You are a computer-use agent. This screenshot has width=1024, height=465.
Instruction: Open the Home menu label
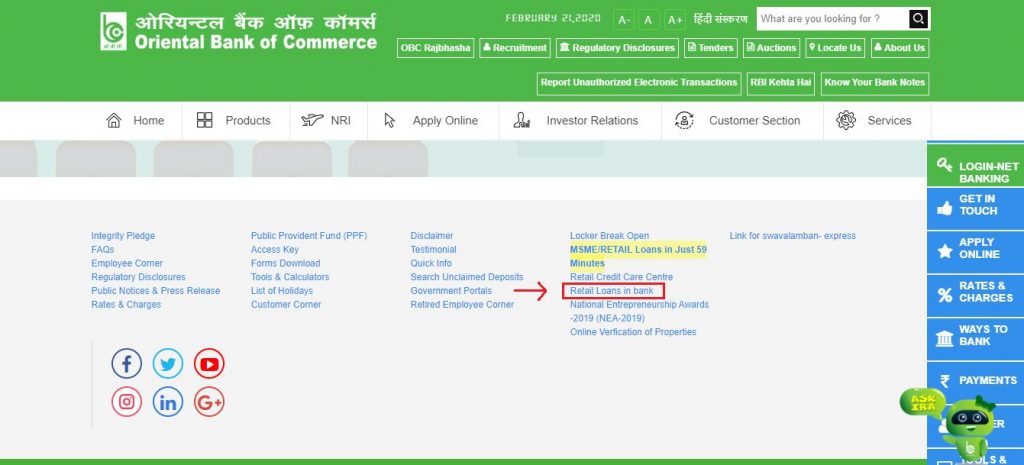click(149, 121)
